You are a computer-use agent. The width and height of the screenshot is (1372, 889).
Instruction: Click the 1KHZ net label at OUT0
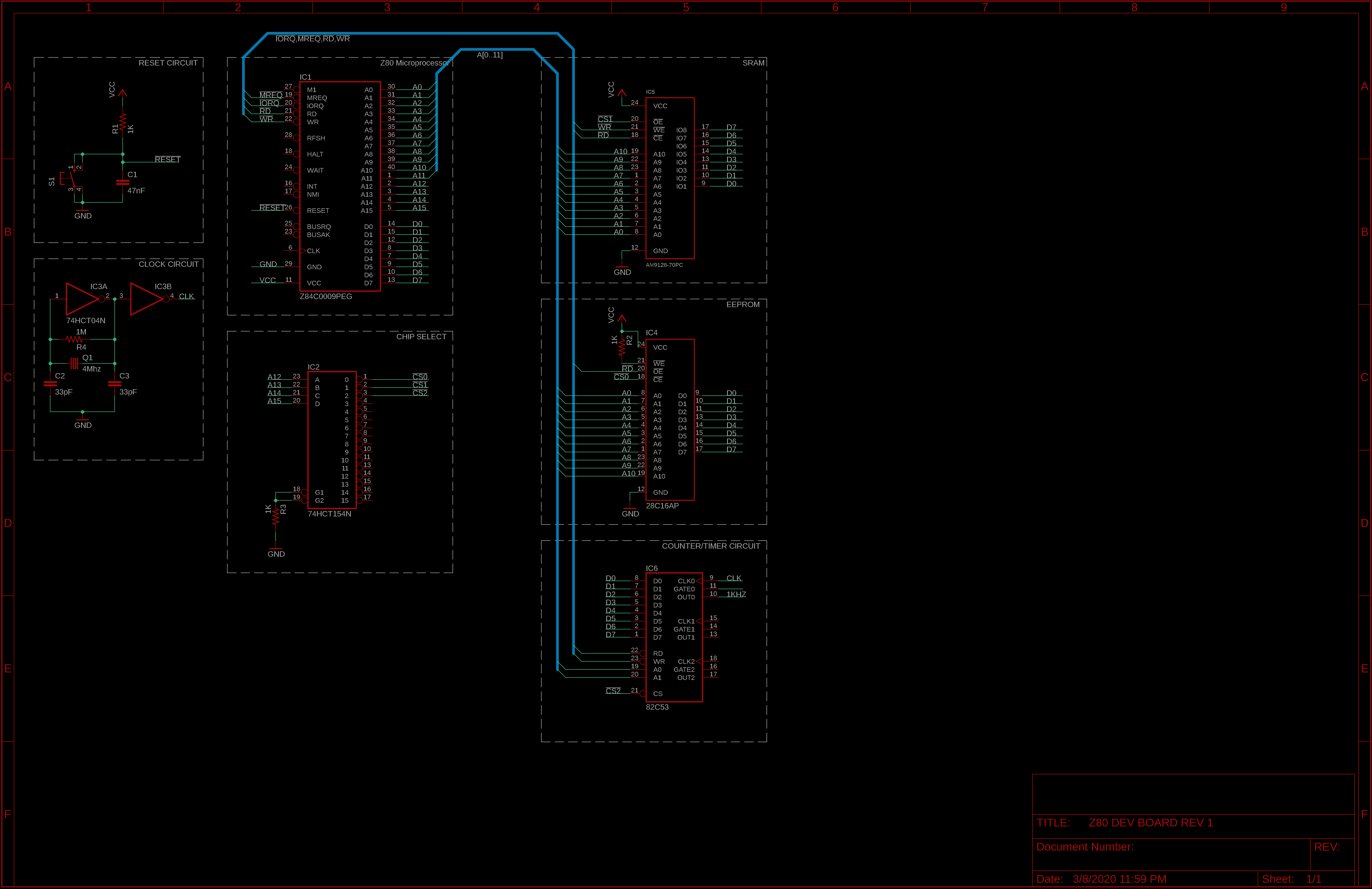(736, 594)
